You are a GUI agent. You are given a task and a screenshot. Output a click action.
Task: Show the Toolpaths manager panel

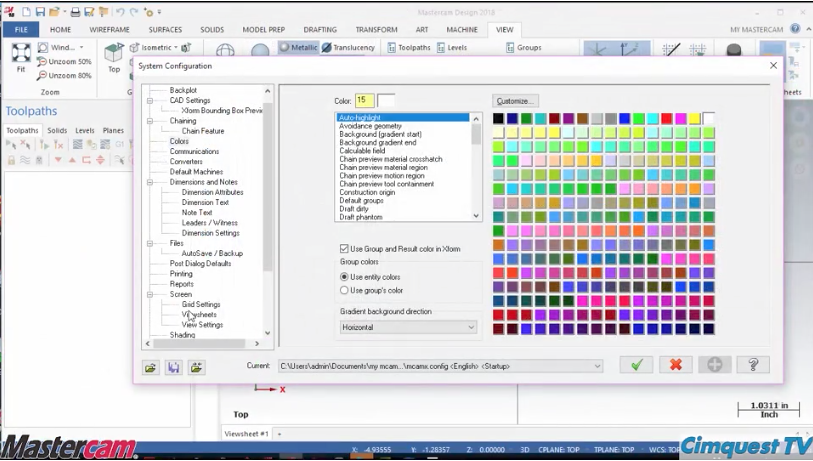(409, 47)
